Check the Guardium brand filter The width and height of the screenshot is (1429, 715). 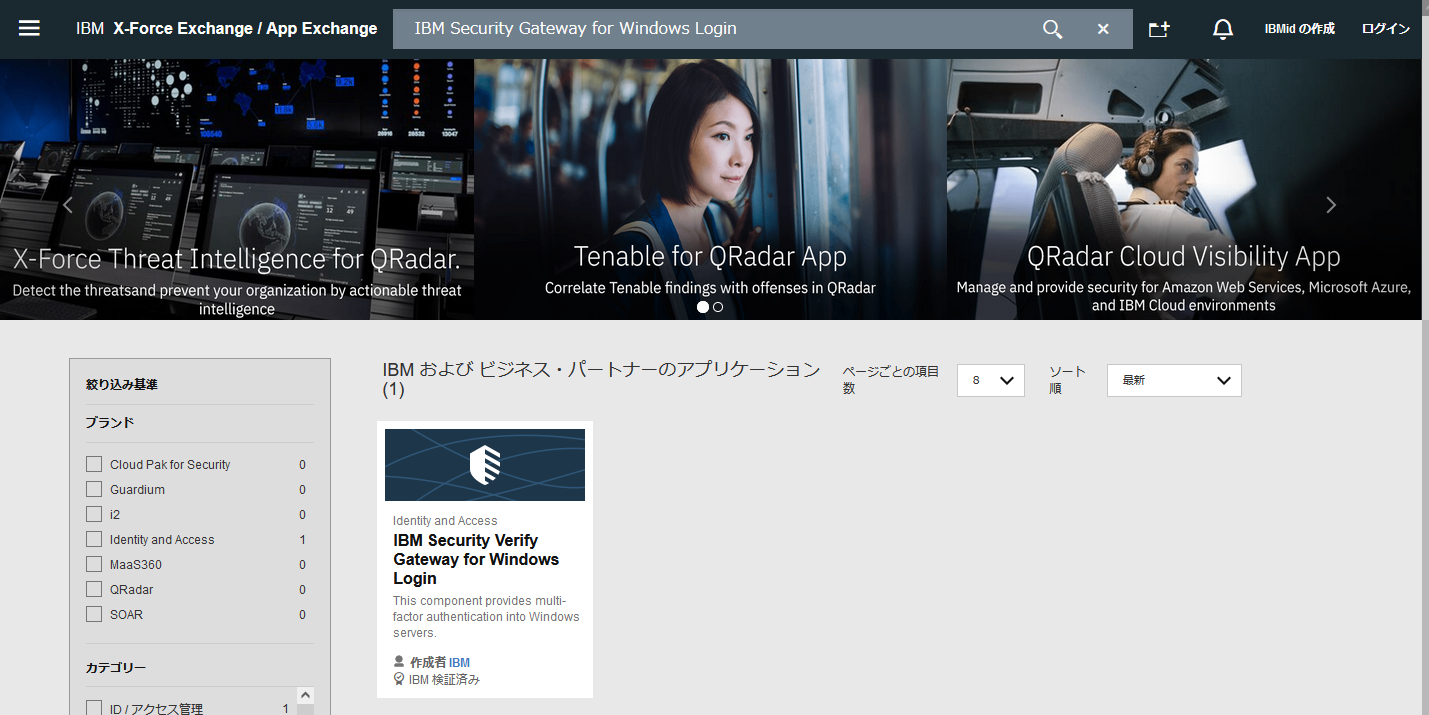[94, 489]
